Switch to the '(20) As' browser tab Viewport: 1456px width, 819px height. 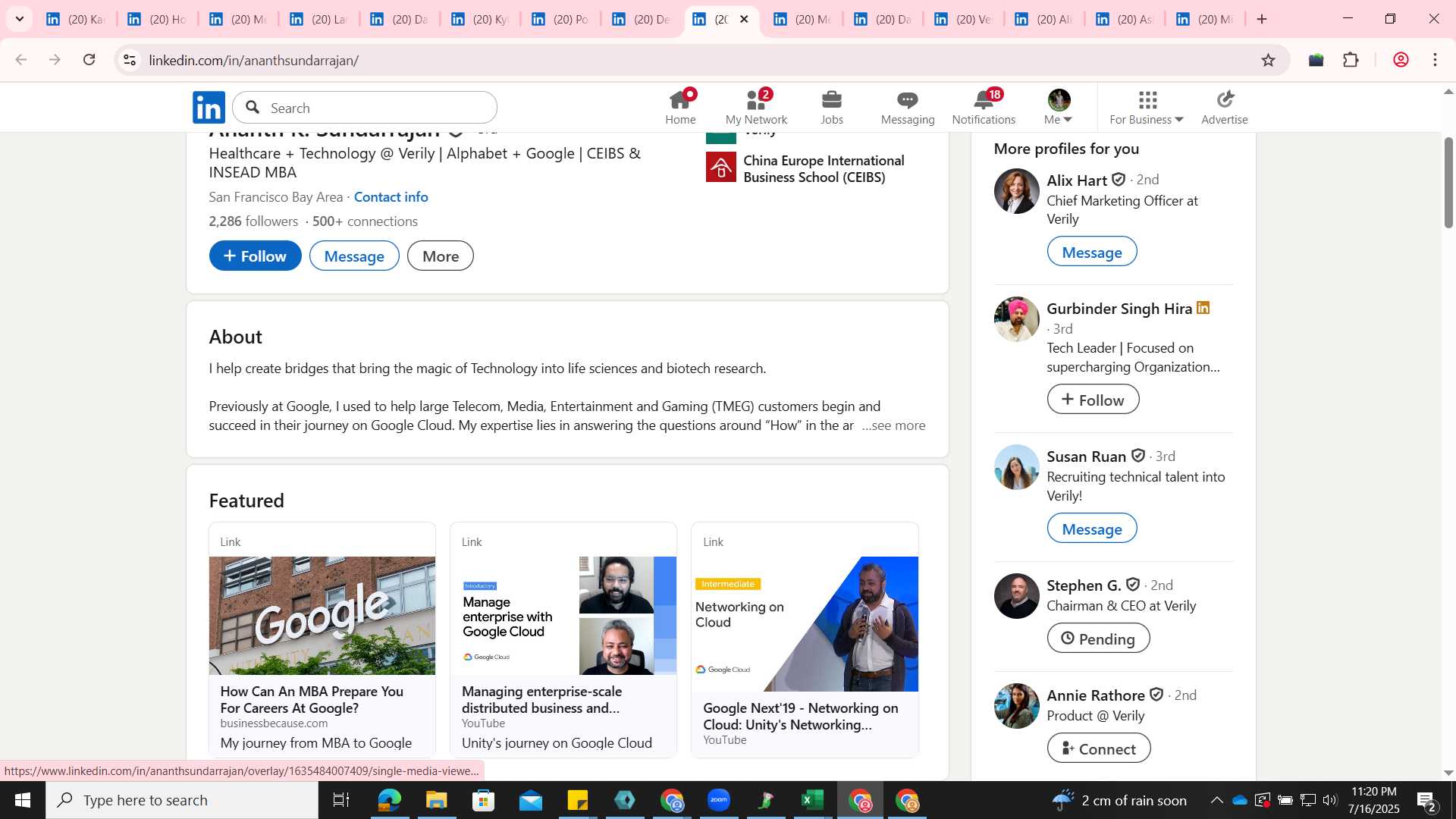click(x=1126, y=19)
